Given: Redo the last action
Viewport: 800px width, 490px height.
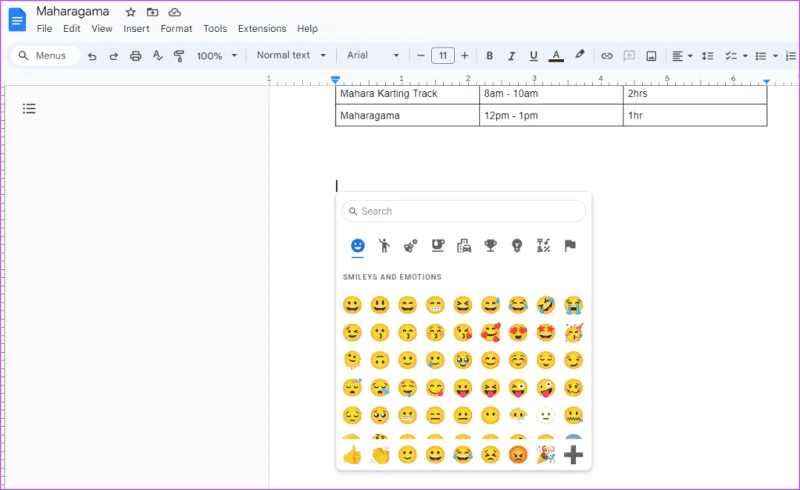Looking at the screenshot, I should 113,56.
